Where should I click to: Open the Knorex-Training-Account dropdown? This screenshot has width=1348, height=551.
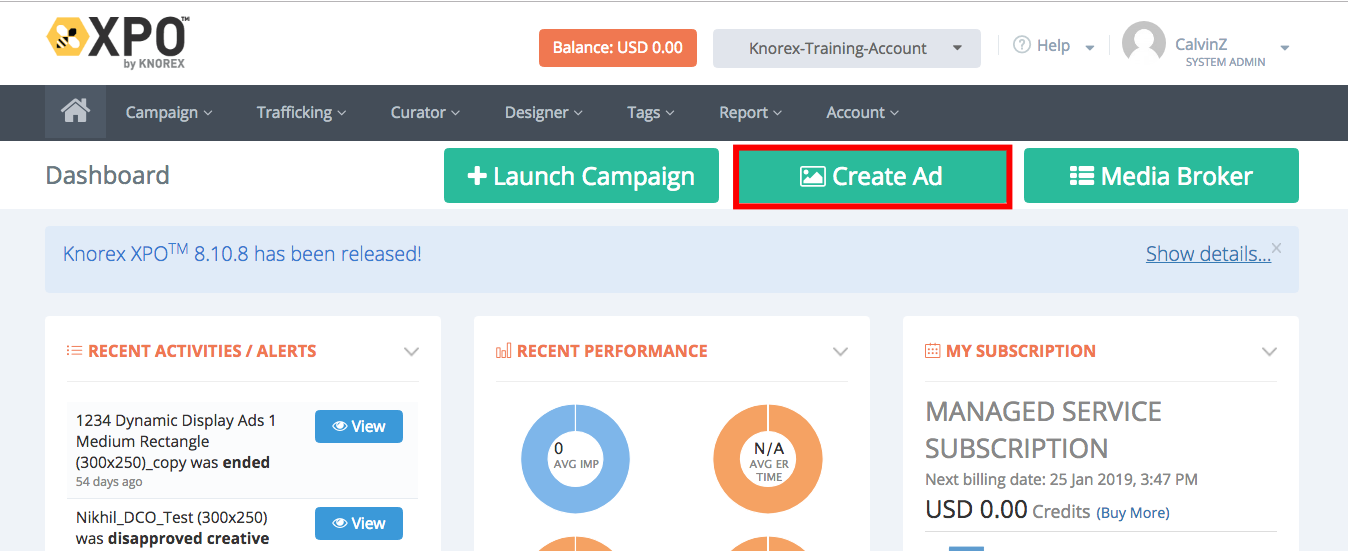846,48
